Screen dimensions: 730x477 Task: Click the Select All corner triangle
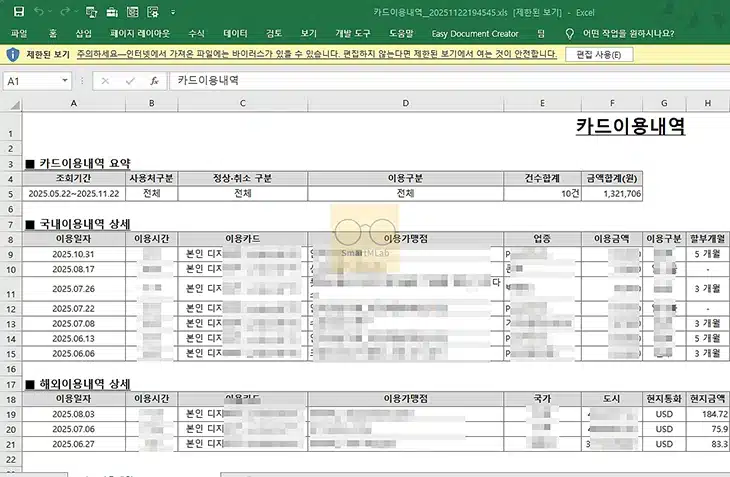click(15, 105)
